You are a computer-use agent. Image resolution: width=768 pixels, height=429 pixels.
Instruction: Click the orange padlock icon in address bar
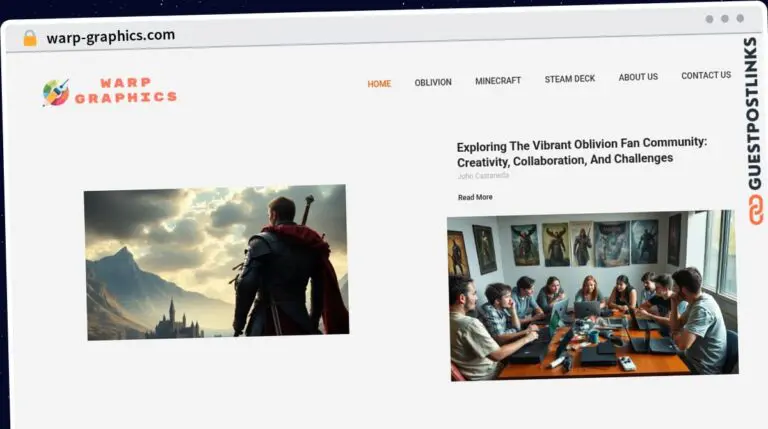pyautogui.click(x=30, y=37)
